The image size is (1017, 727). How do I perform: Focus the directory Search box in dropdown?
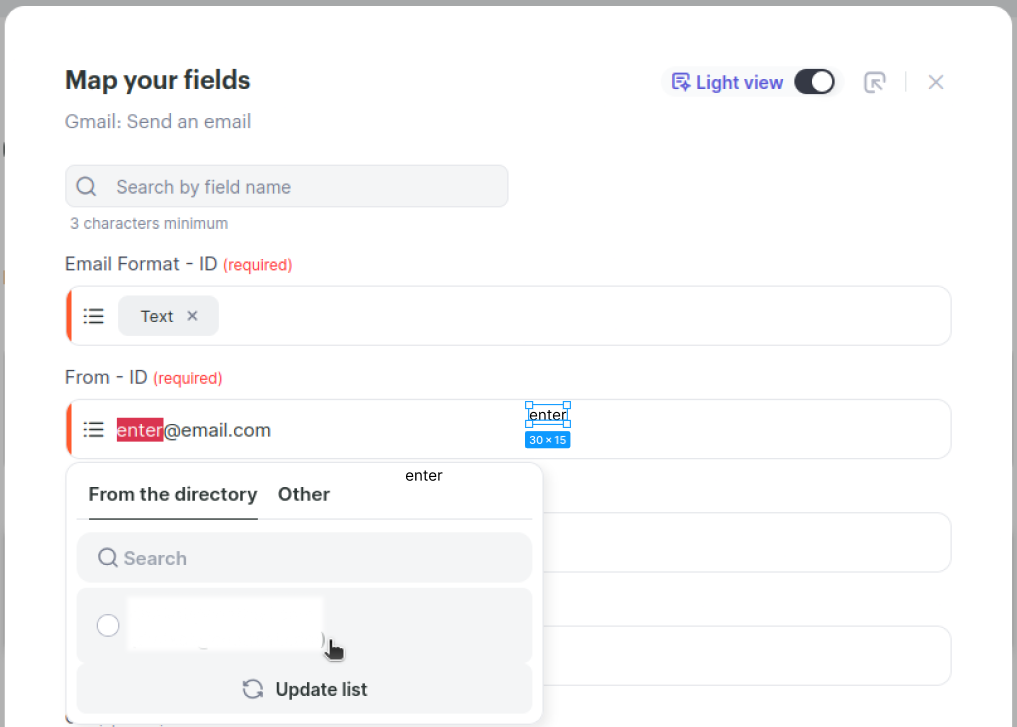pos(320,558)
